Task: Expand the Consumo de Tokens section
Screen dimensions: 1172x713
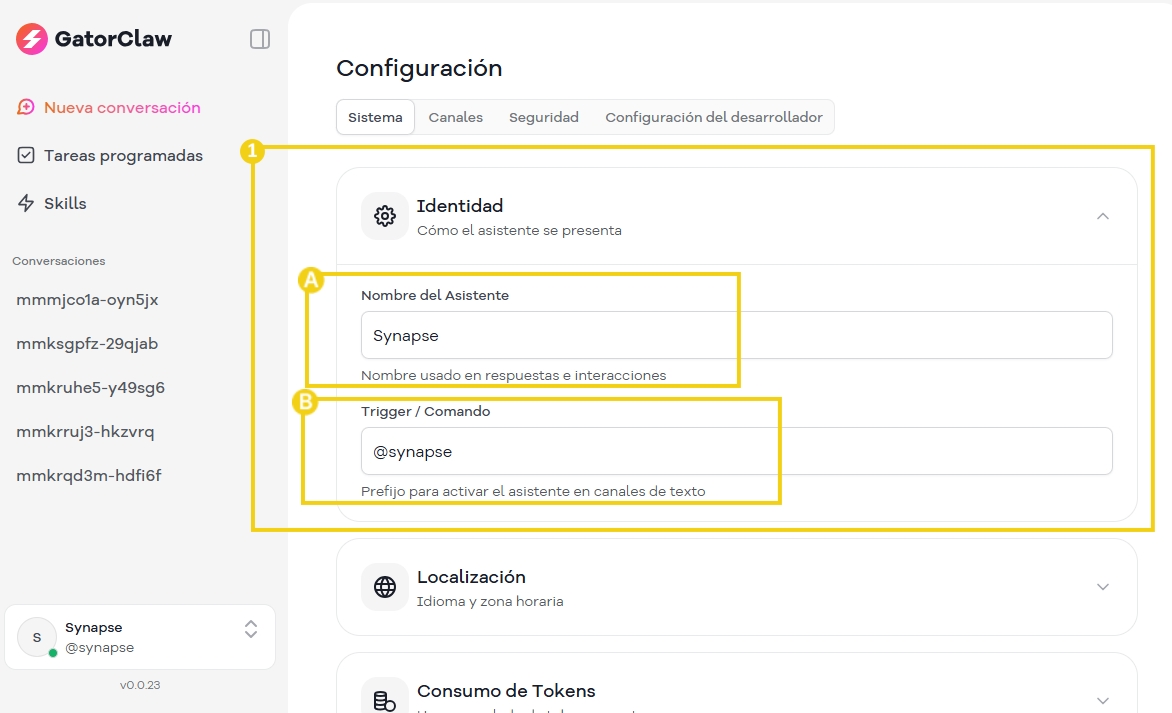Action: 1103,700
